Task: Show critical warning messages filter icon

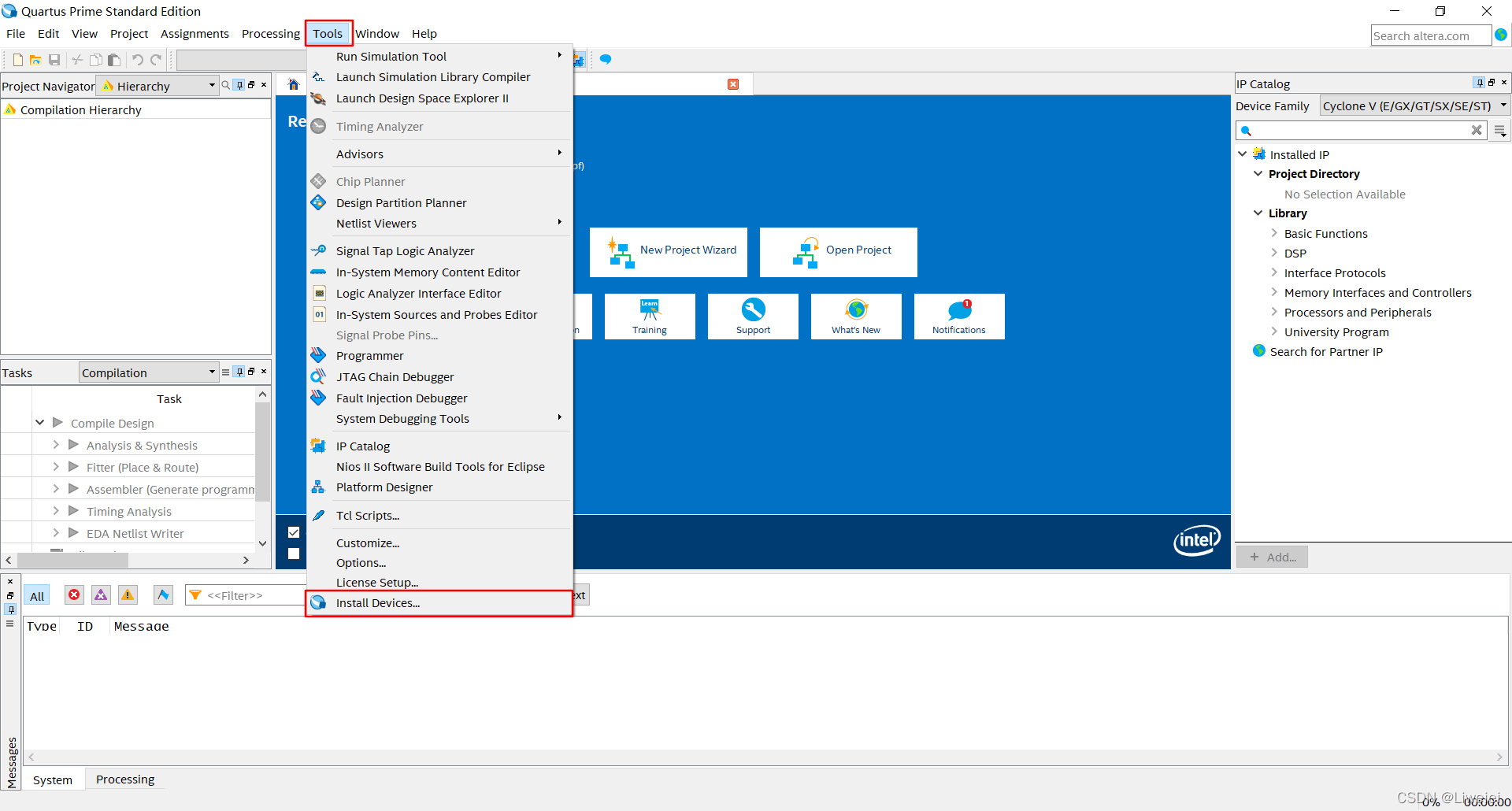Action: pyautogui.click(x=101, y=595)
